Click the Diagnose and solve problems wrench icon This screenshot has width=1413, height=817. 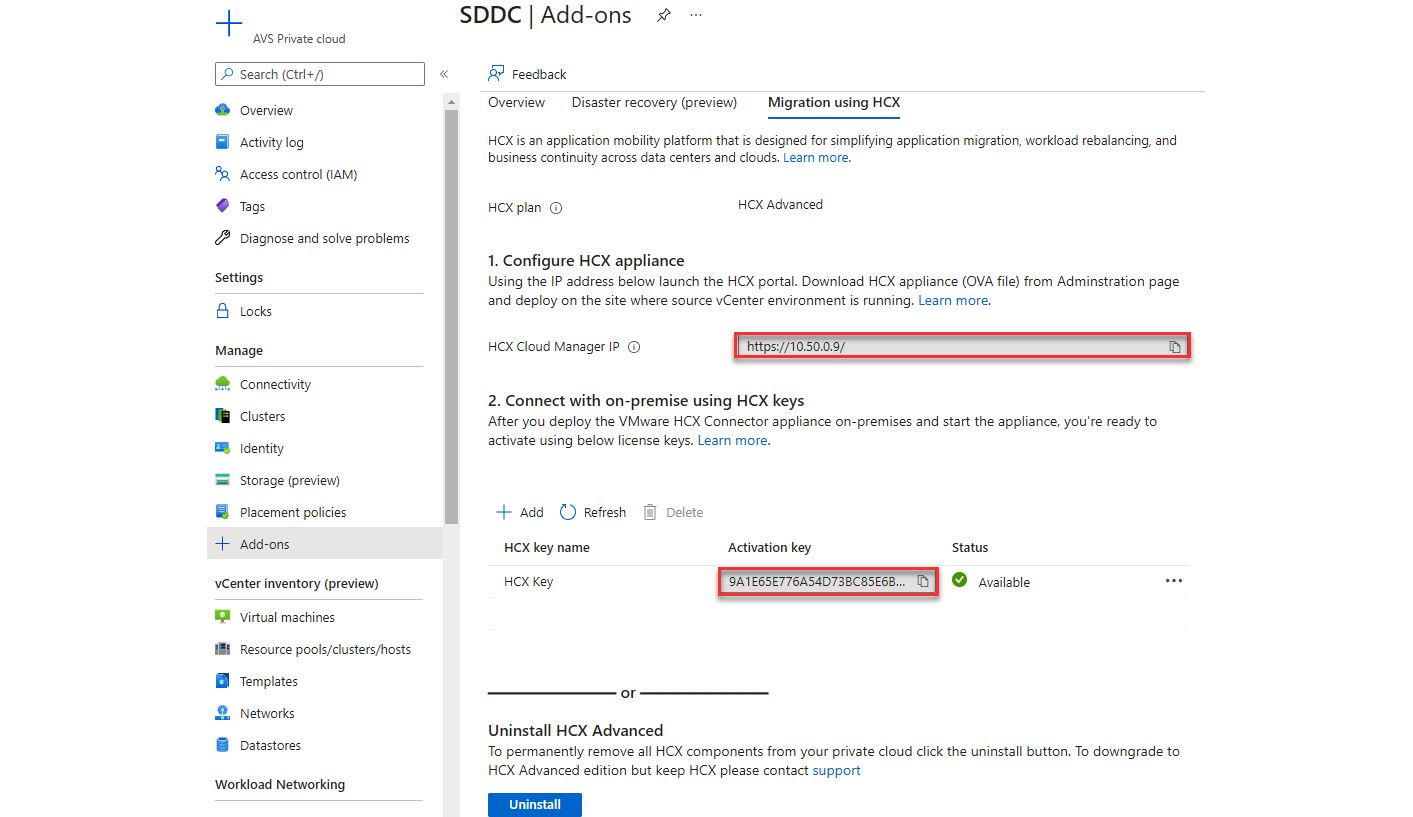[x=223, y=238]
